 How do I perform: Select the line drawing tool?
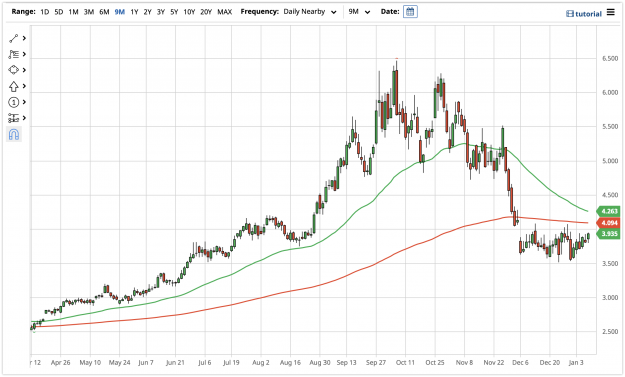tap(14, 38)
